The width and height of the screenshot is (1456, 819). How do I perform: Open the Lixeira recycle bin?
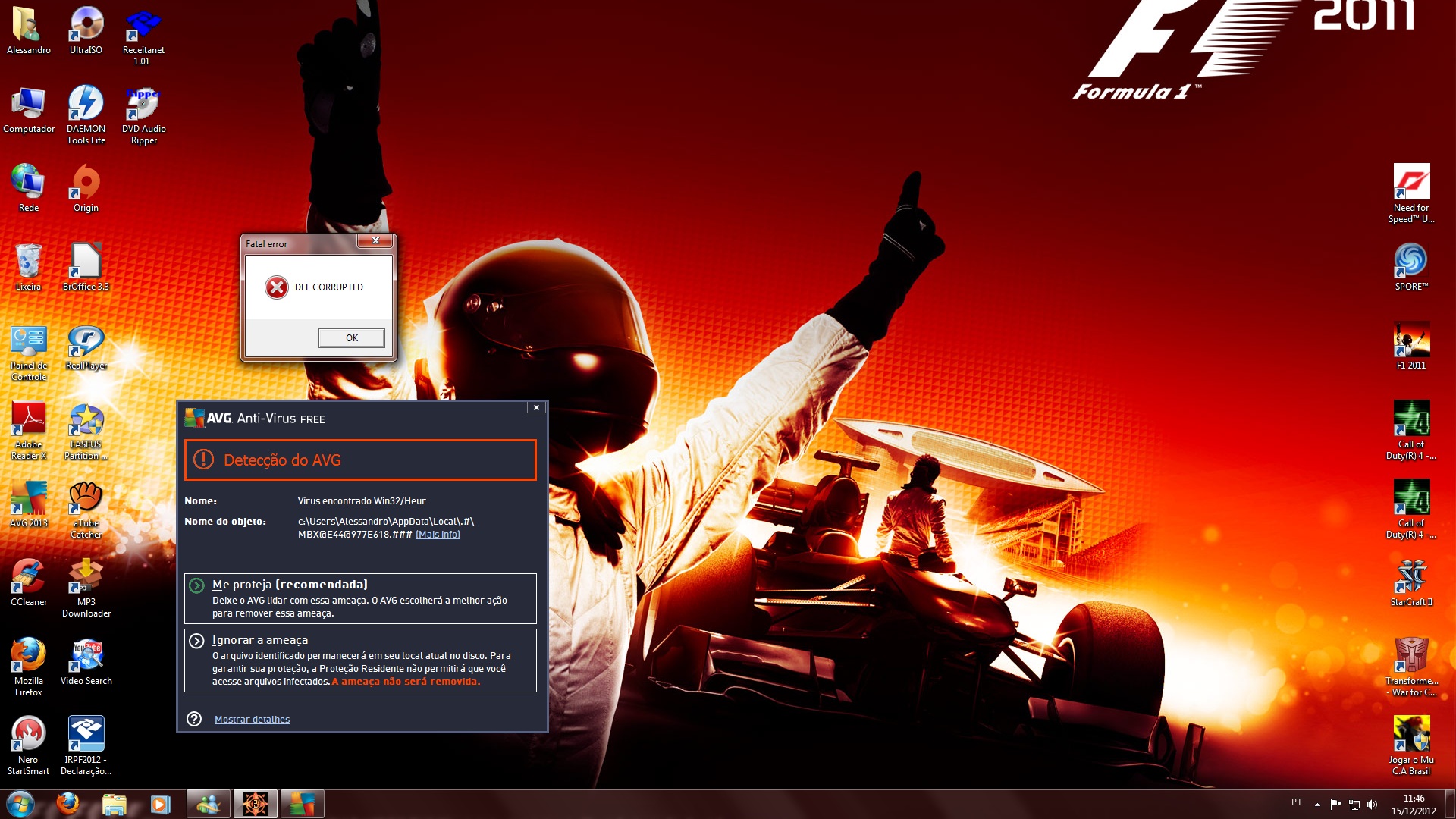tap(28, 261)
